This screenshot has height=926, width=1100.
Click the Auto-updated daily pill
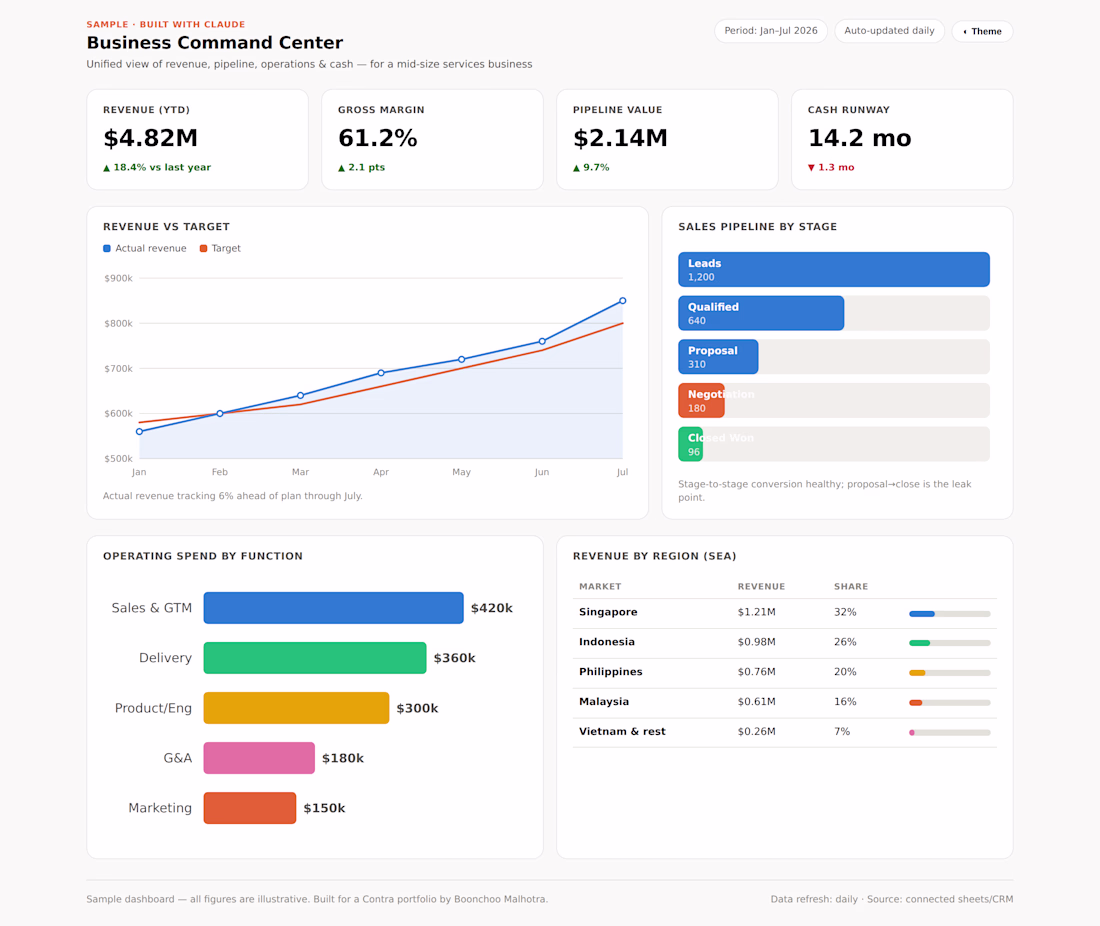[x=889, y=31]
